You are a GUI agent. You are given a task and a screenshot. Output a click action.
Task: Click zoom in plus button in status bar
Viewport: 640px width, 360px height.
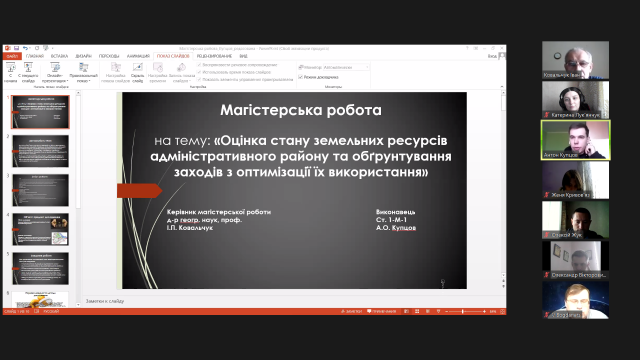tap(484, 311)
